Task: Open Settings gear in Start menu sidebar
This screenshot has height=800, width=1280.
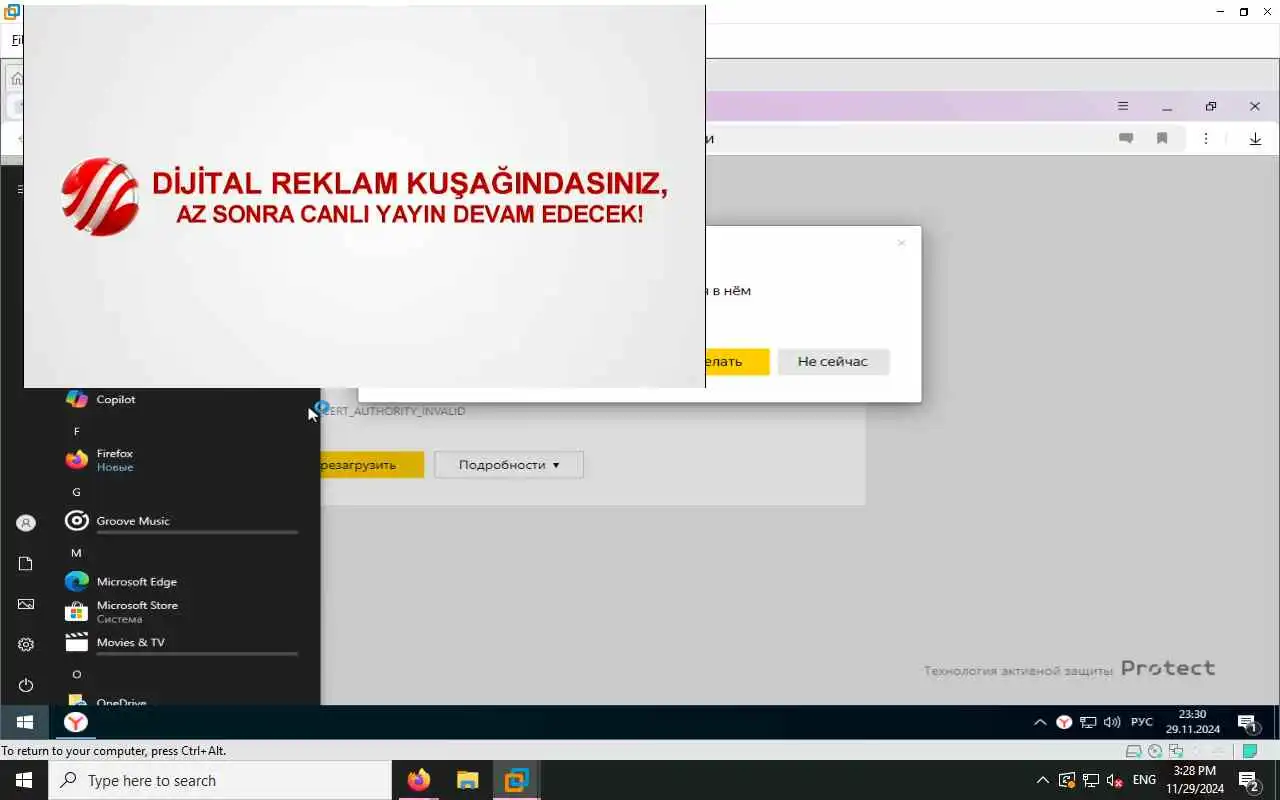Action: (26, 645)
